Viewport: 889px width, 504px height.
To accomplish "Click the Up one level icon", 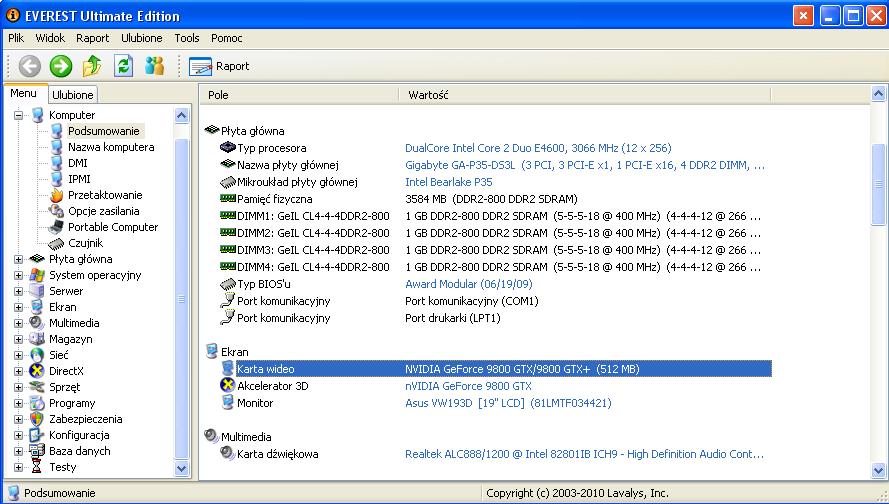I will coord(92,66).
